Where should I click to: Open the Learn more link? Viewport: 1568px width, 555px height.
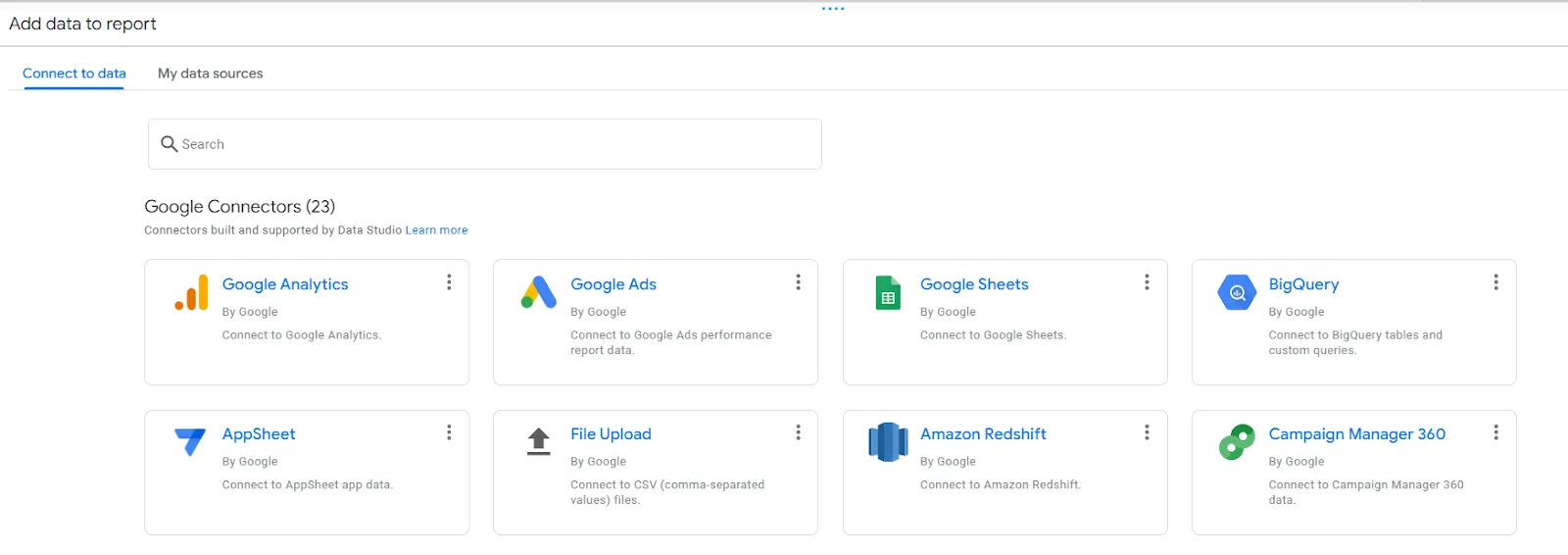click(x=436, y=230)
